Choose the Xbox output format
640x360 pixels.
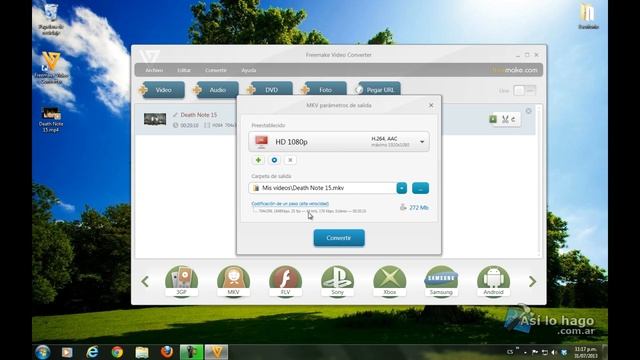tap(389, 281)
